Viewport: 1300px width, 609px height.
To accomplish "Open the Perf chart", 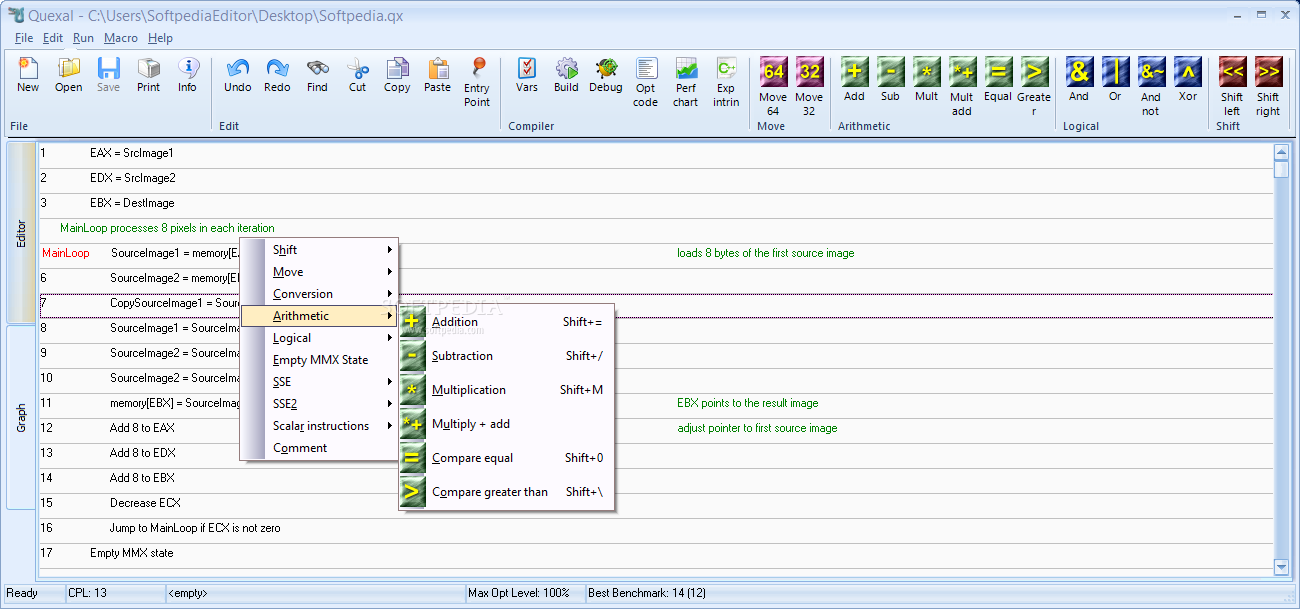I will point(686,82).
